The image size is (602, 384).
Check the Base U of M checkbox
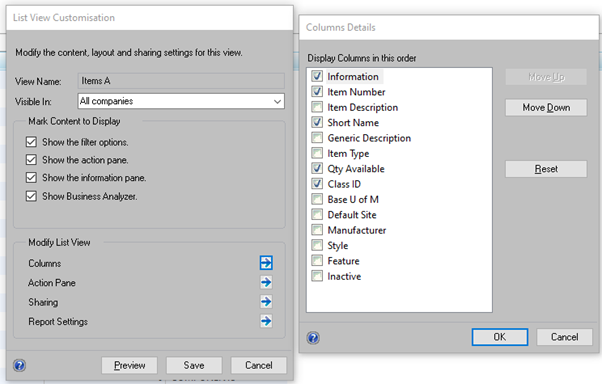coord(317,199)
